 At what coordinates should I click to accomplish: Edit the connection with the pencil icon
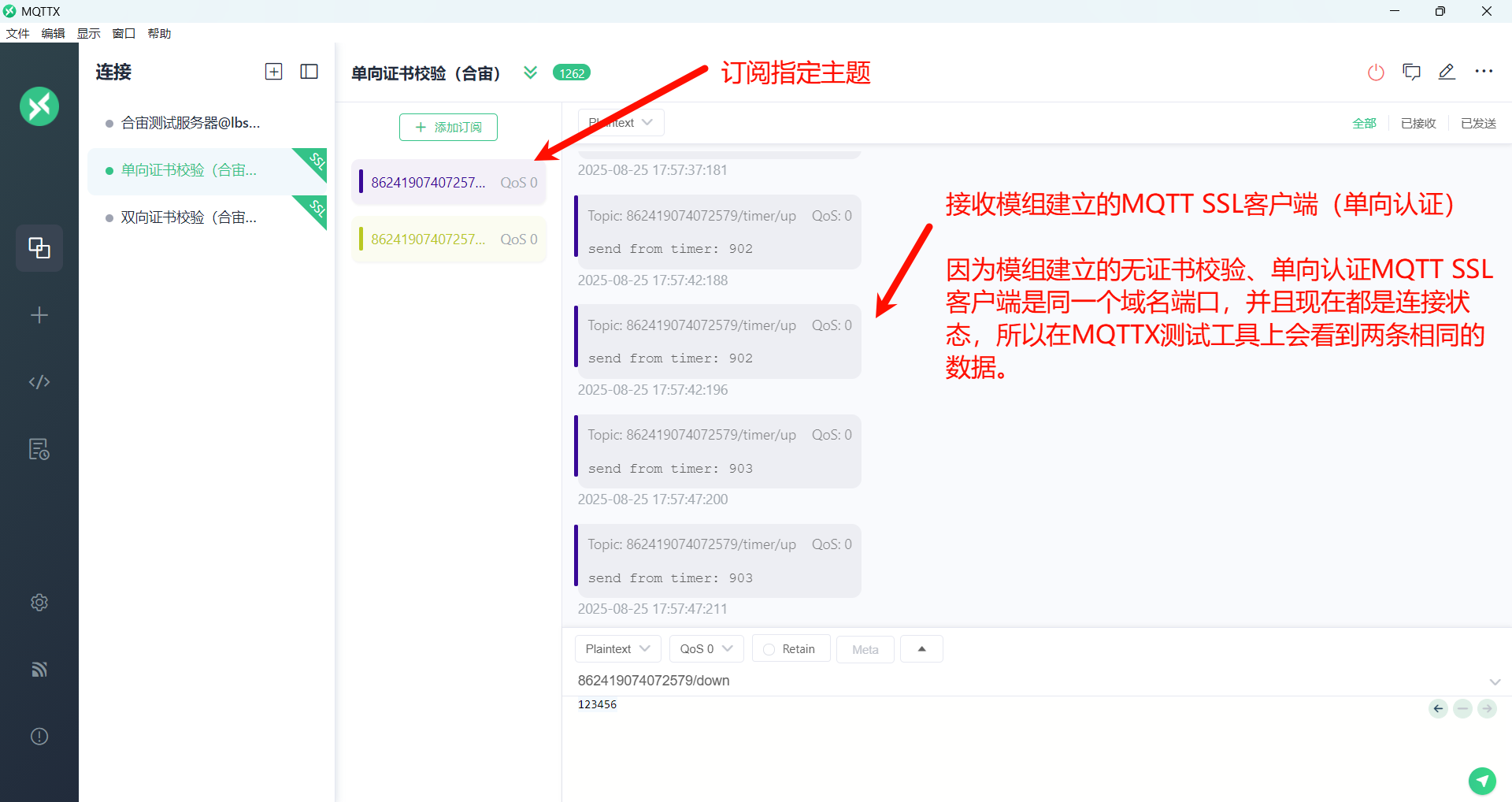(1447, 72)
